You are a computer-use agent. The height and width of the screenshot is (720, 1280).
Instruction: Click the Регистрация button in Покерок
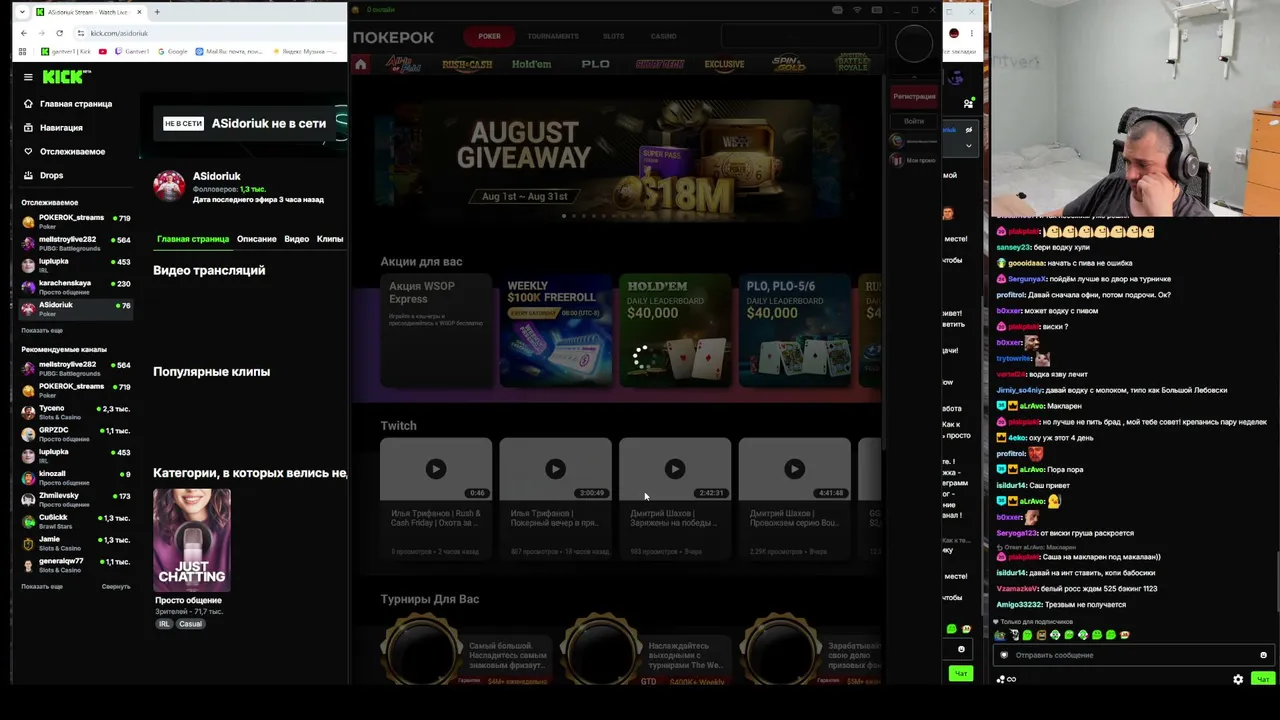[914, 97]
